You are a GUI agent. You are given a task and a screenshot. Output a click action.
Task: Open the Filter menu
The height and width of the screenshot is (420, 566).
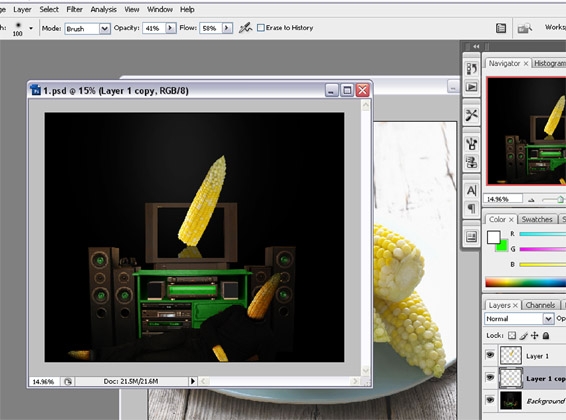(x=74, y=10)
